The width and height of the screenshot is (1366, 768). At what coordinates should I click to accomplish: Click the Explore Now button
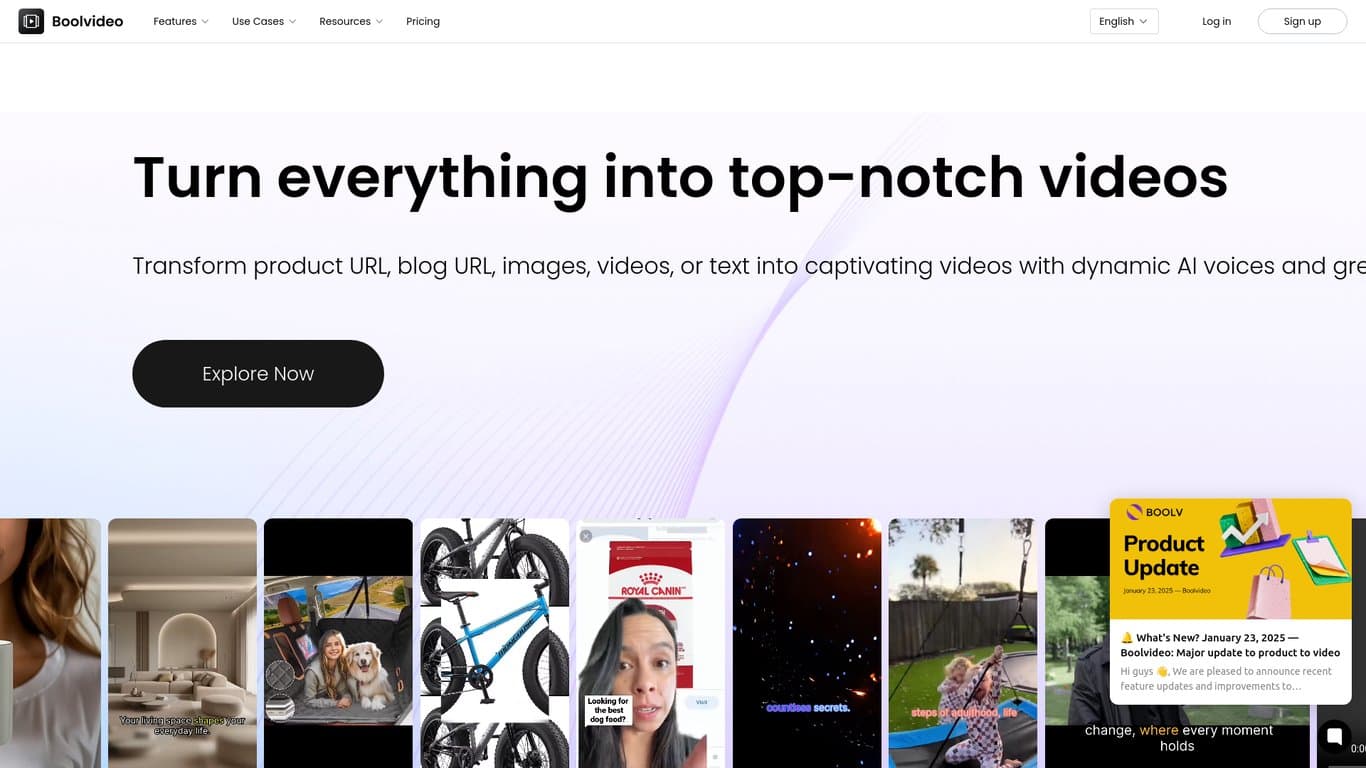[x=258, y=373]
